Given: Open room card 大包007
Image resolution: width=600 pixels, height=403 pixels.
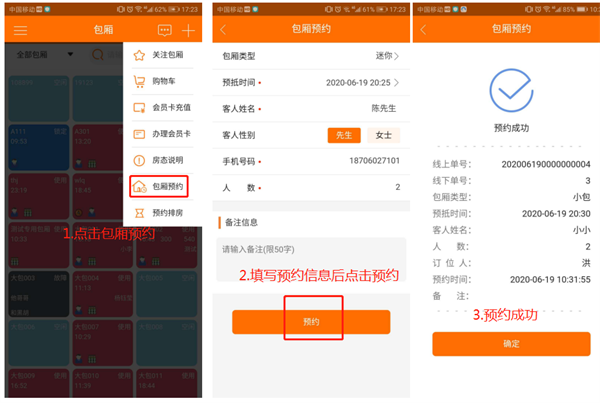Looking at the screenshot, I should [x=103, y=343].
